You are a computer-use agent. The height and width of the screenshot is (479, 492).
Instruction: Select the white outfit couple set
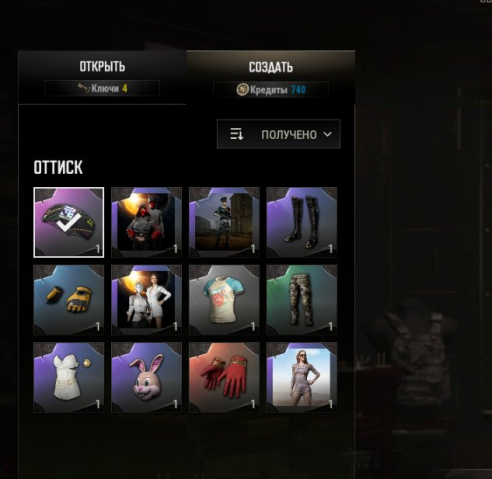coord(146,300)
